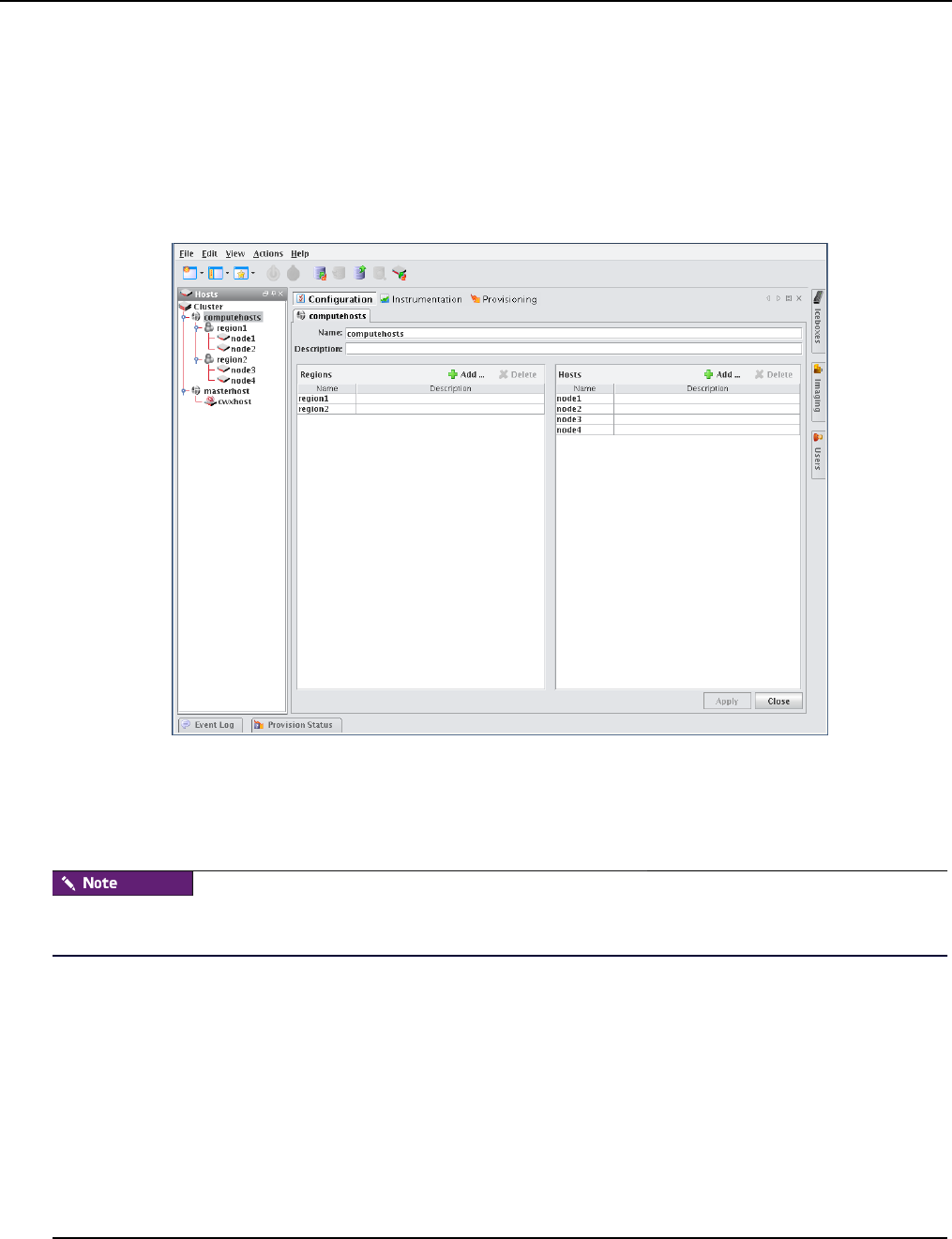The height and width of the screenshot is (1239, 952).
Task: Open the Provision Status tab
Action: click(x=295, y=725)
